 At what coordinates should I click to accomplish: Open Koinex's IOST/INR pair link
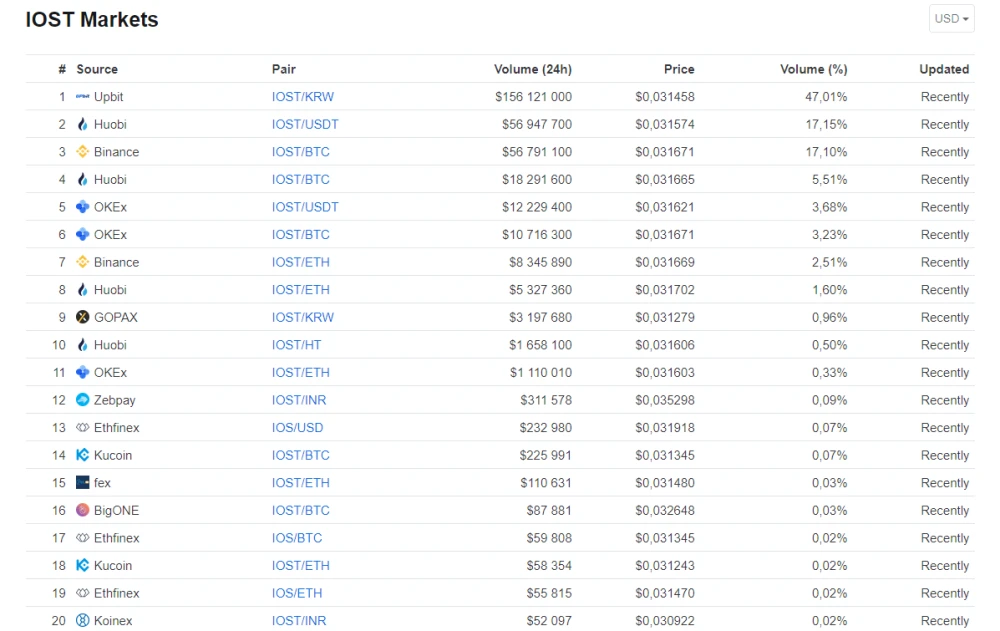(x=299, y=621)
